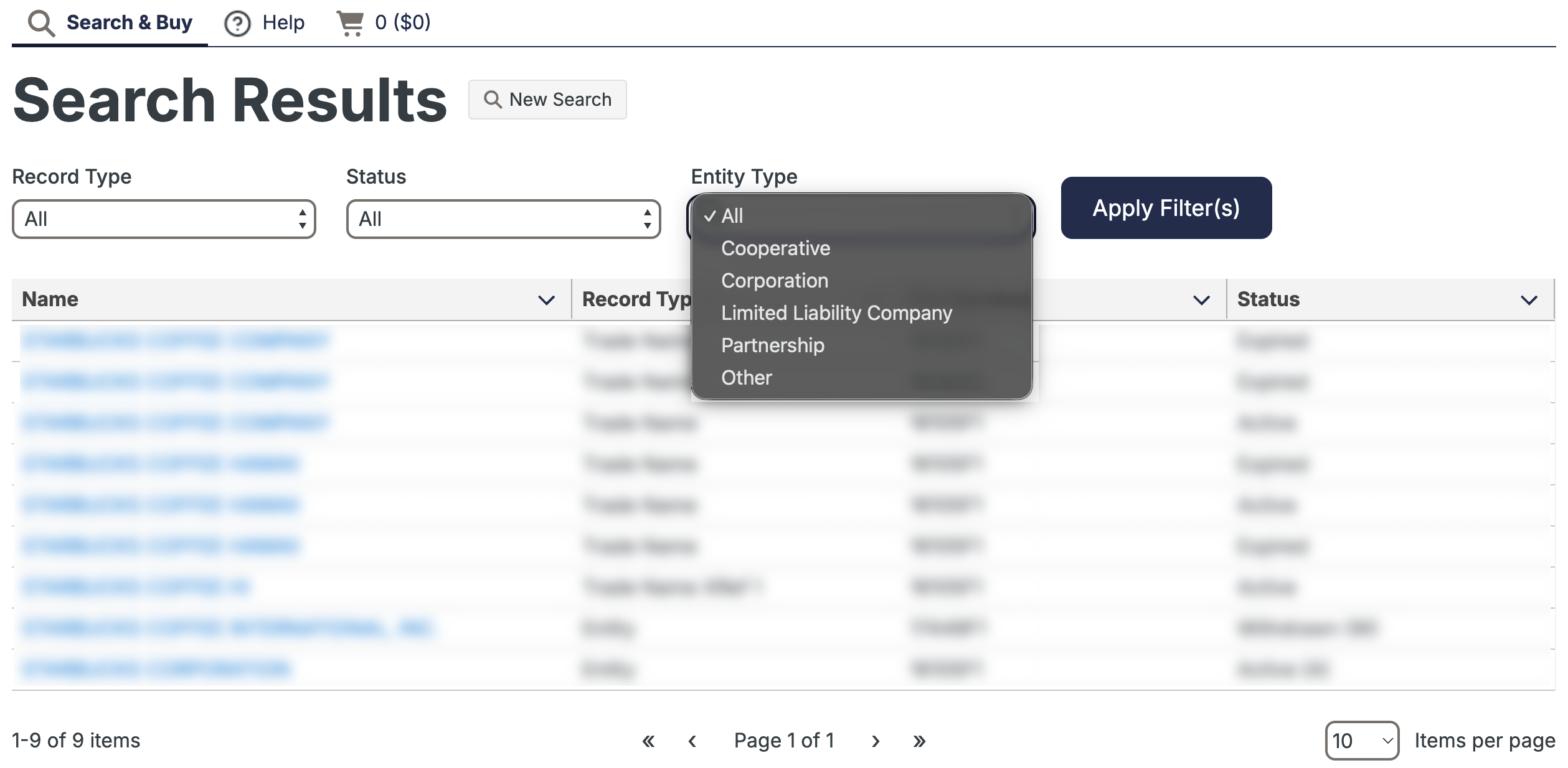The height and width of the screenshot is (768, 1568).
Task: Click the Apply Filter(s) button
Action: point(1166,208)
